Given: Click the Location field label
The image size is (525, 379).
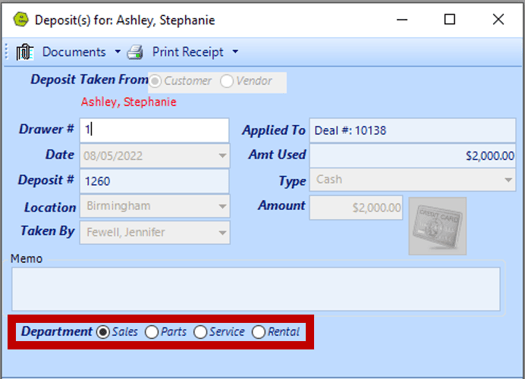Looking at the screenshot, I should pyautogui.click(x=50, y=207).
